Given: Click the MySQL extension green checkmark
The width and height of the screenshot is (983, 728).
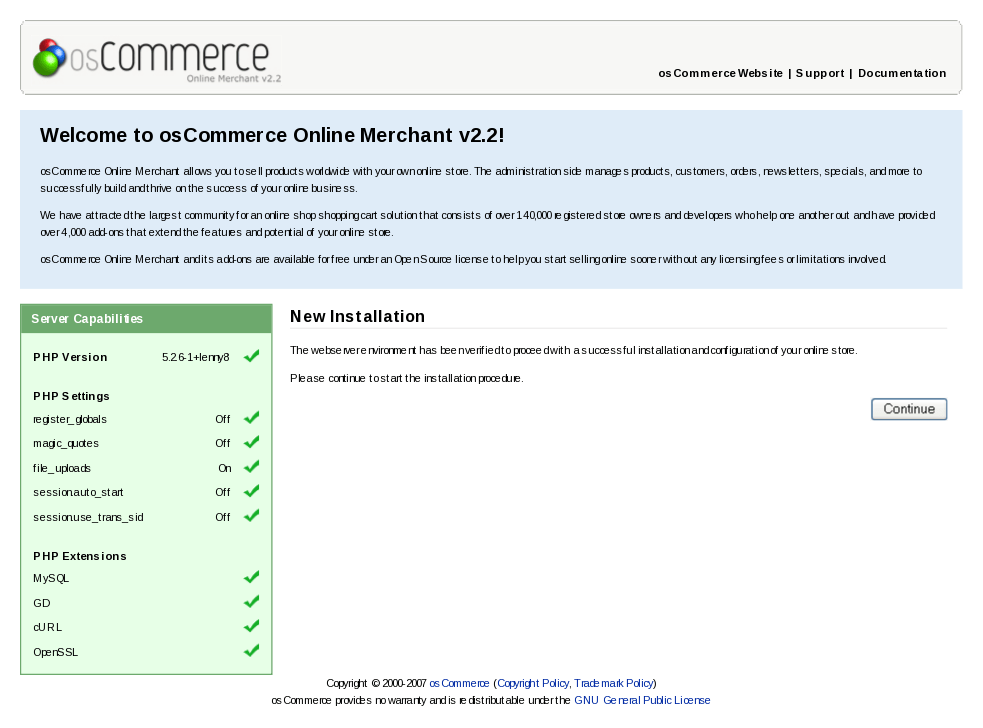Looking at the screenshot, I should point(251,577).
